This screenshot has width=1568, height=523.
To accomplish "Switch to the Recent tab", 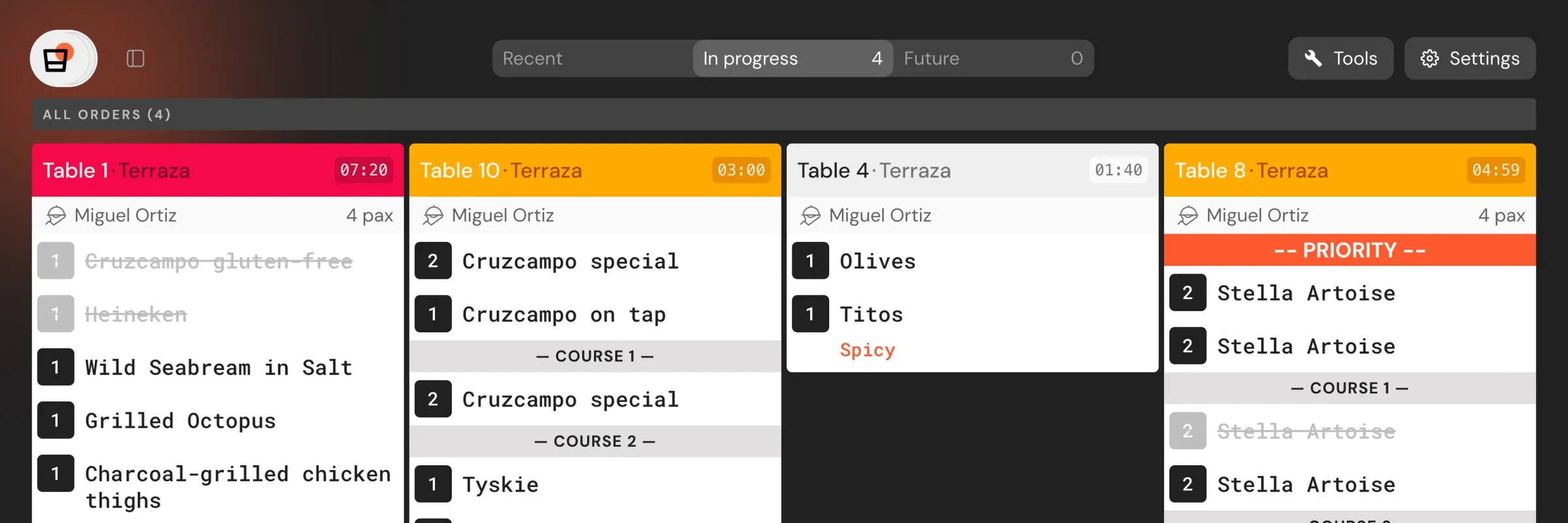I will point(592,59).
